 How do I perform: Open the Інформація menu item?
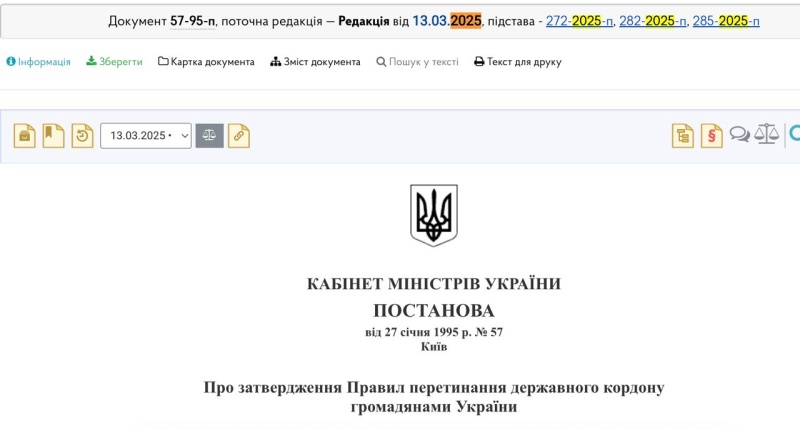click(39, 62)
